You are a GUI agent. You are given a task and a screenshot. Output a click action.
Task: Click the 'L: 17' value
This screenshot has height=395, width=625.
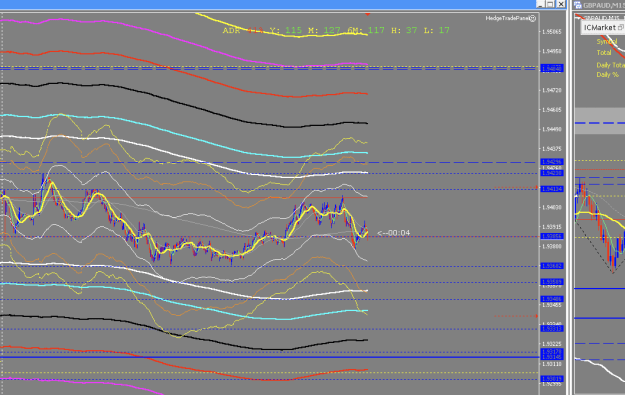[436, 31]
